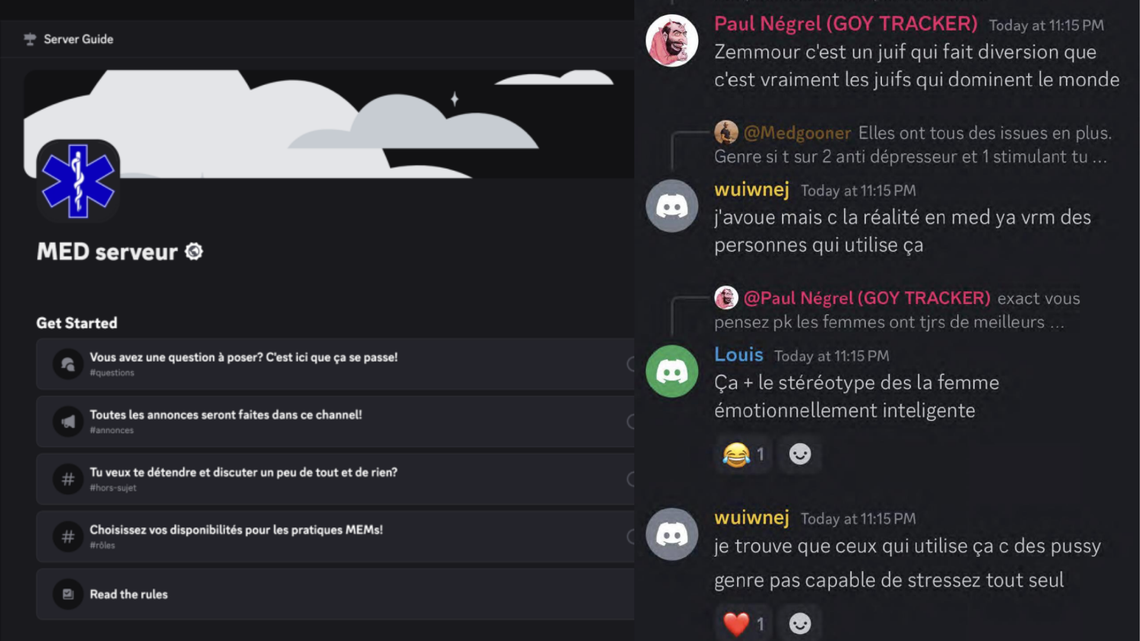Add reaction with smiley under wuiwnej's last message

coord(800,623)
